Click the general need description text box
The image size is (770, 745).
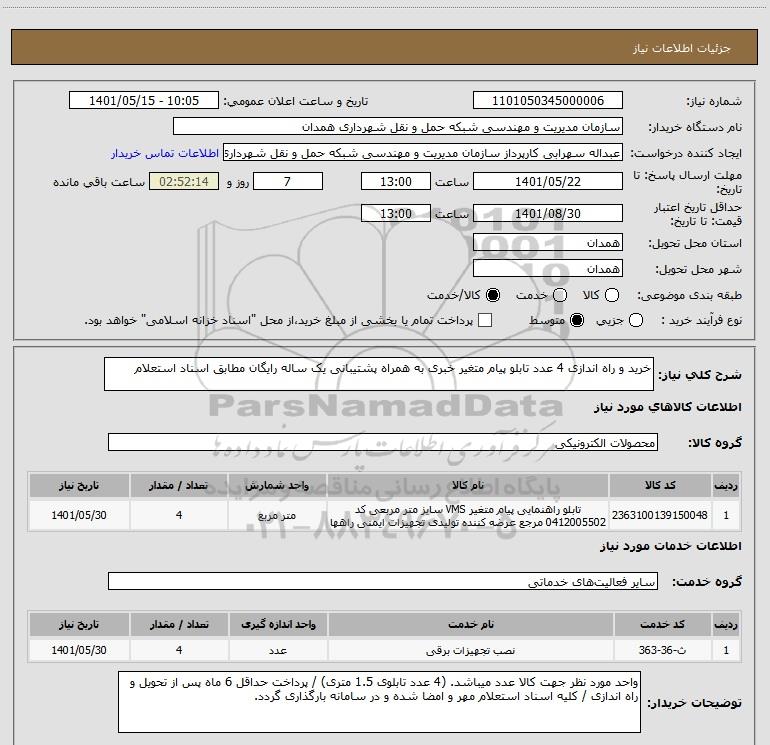(x=379, y=374)
